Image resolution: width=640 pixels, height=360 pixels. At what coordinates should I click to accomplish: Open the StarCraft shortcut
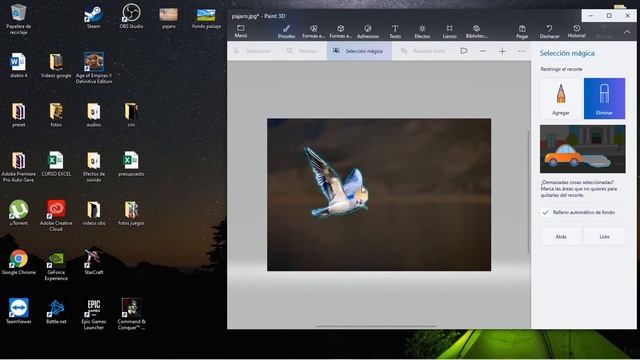coord(93,262)
